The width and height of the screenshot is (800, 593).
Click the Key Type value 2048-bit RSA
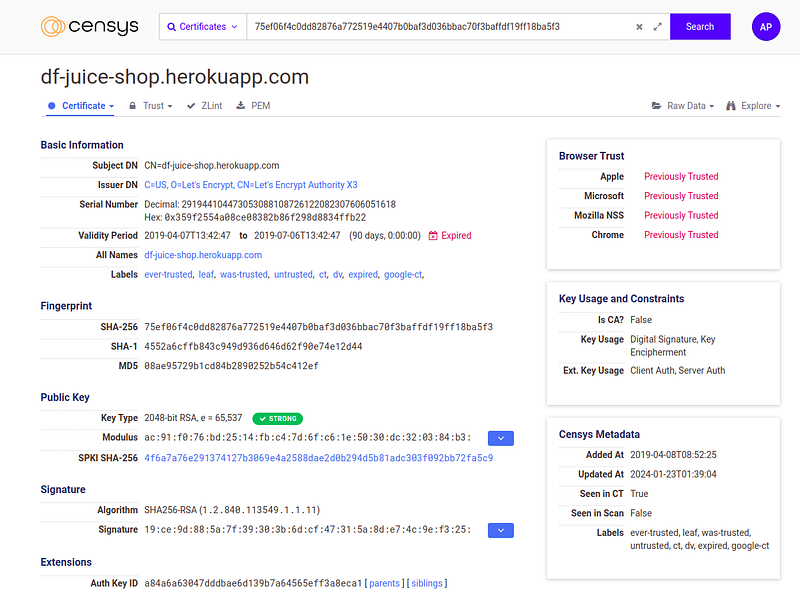pyautogui.click(x=193, y=418)
